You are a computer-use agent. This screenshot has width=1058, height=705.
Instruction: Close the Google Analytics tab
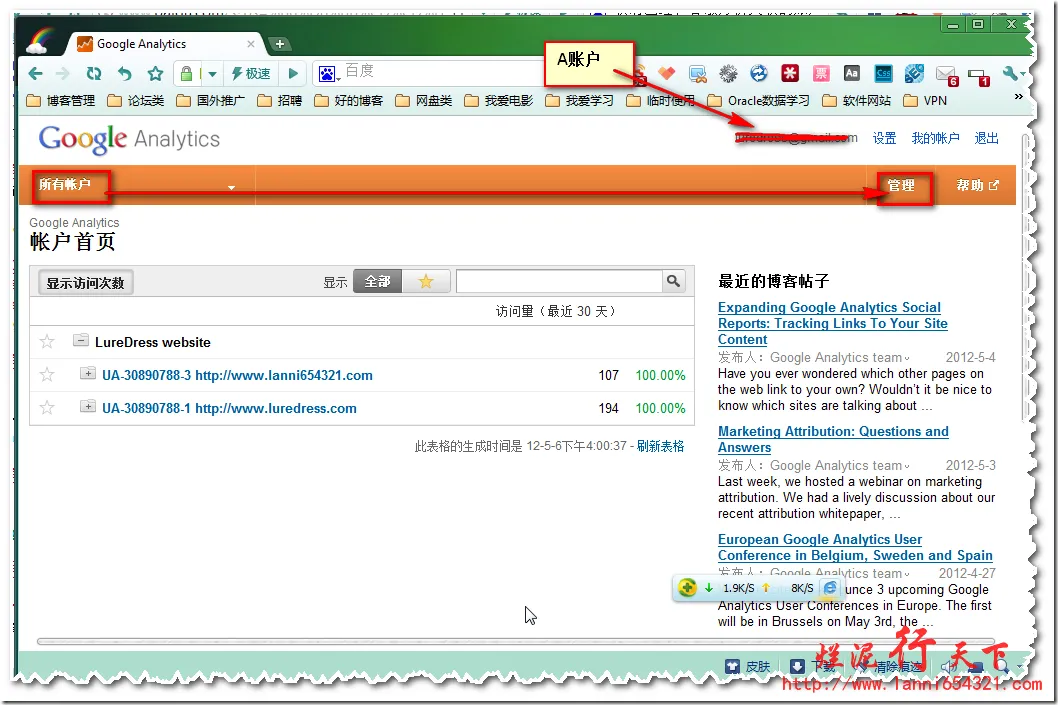250,44
